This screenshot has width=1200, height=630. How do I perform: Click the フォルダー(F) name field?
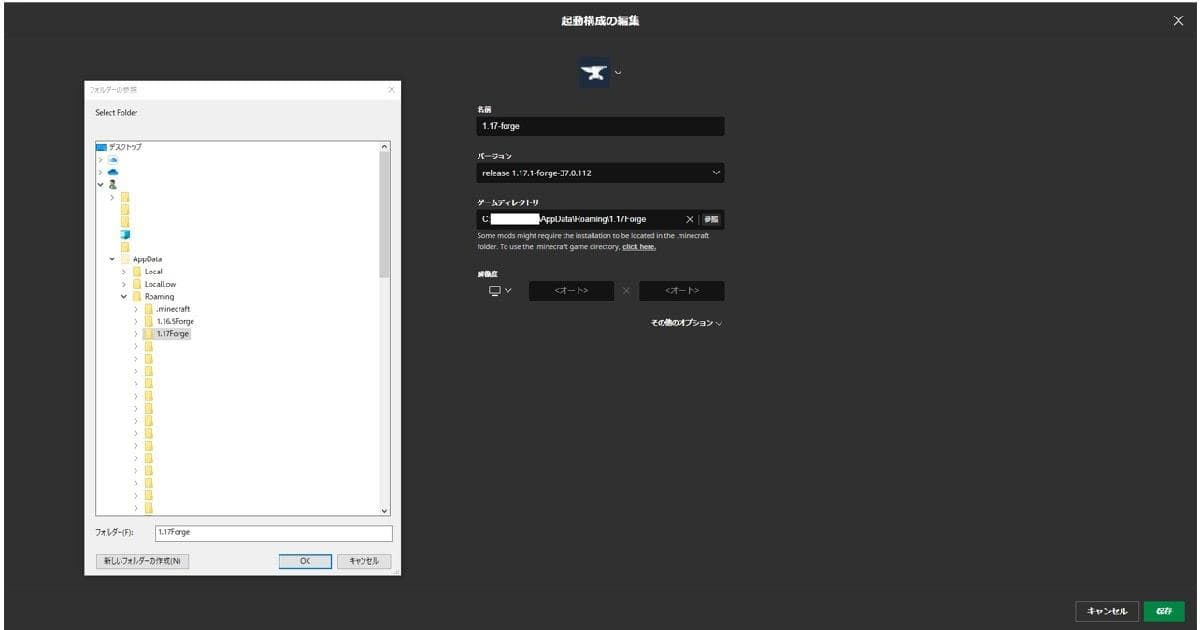click(273, 533)
